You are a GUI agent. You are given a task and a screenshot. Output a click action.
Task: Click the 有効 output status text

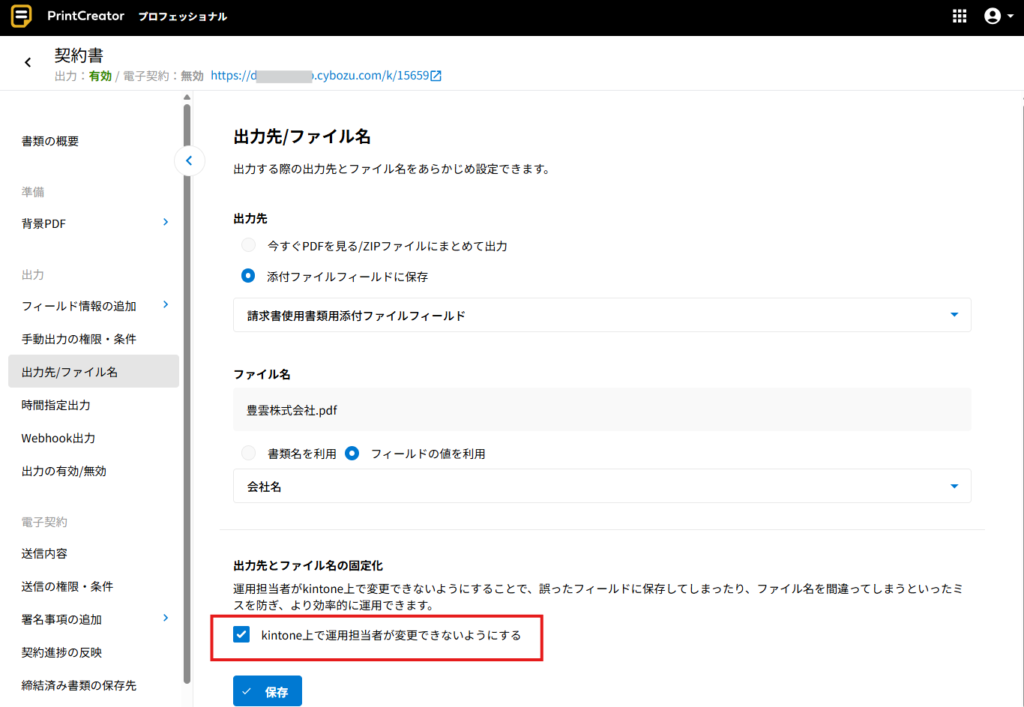(101, 76)
